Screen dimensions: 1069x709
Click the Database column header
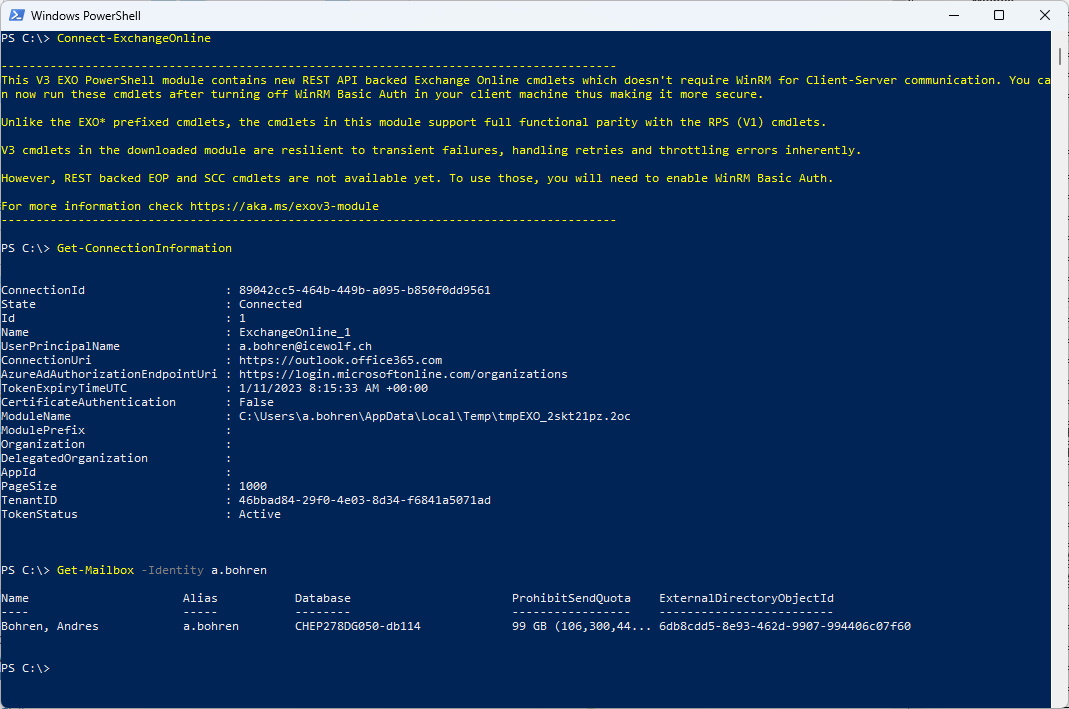pos(322,598)
